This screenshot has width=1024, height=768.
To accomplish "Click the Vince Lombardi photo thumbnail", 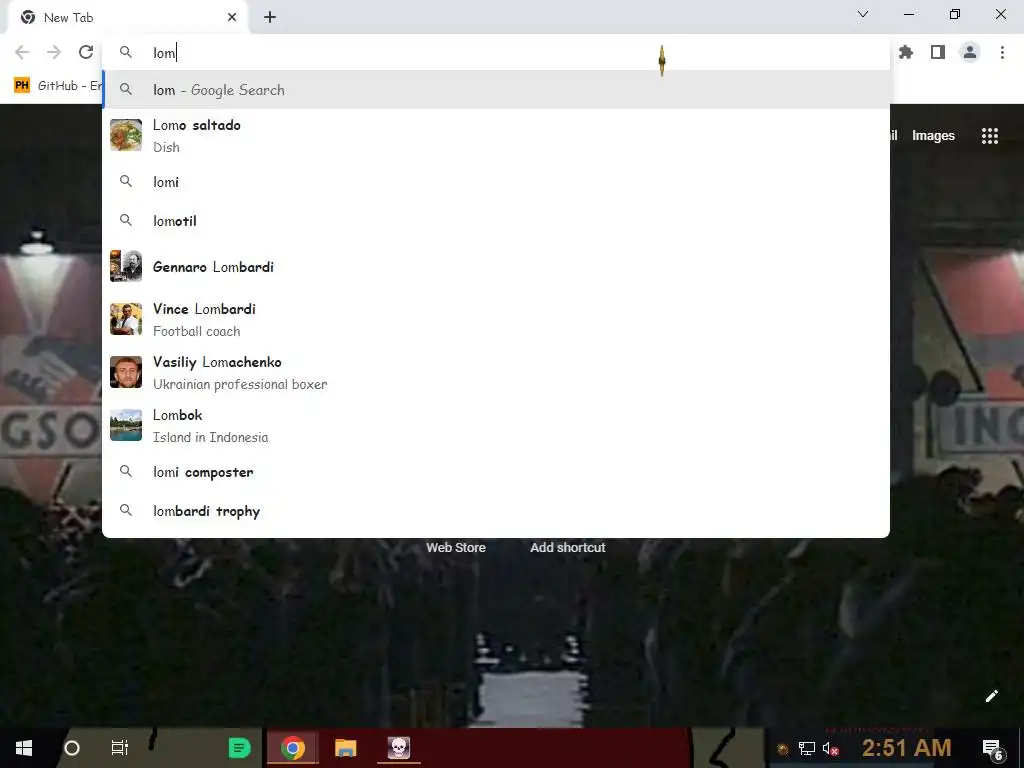I will point(126,319).
